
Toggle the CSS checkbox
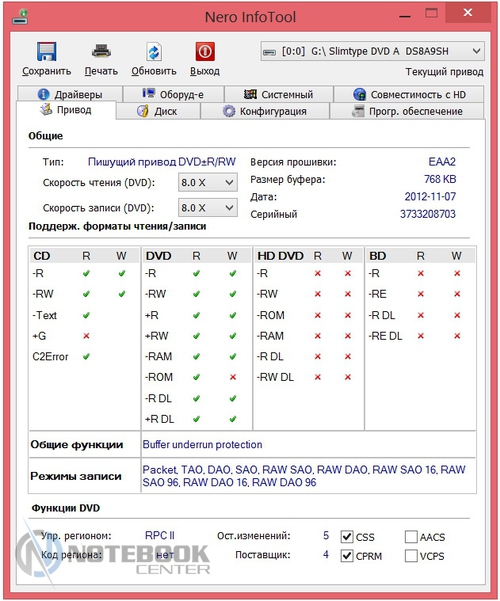point(347,537)
